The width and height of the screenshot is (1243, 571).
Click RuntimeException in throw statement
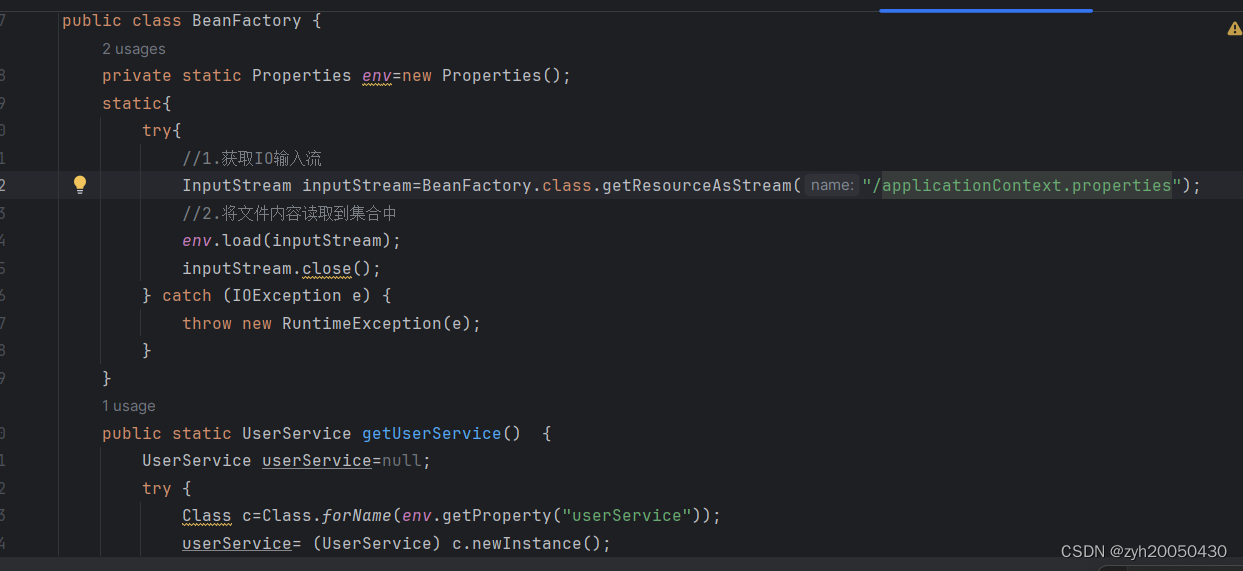click(361, 323)
